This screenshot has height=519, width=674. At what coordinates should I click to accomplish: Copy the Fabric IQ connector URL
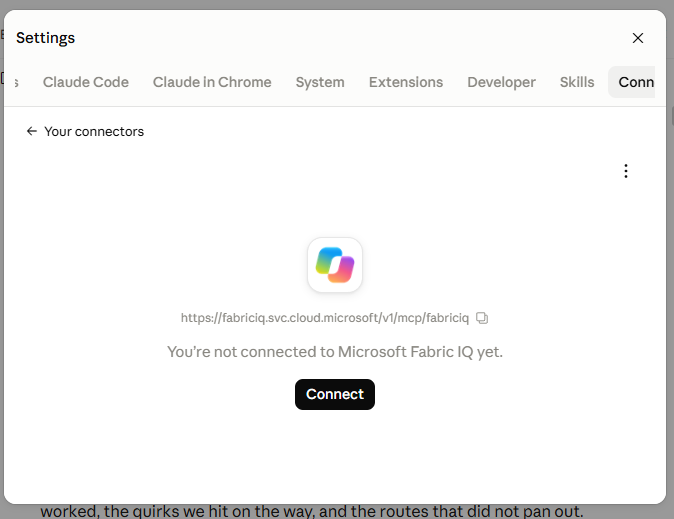point(482,318)
